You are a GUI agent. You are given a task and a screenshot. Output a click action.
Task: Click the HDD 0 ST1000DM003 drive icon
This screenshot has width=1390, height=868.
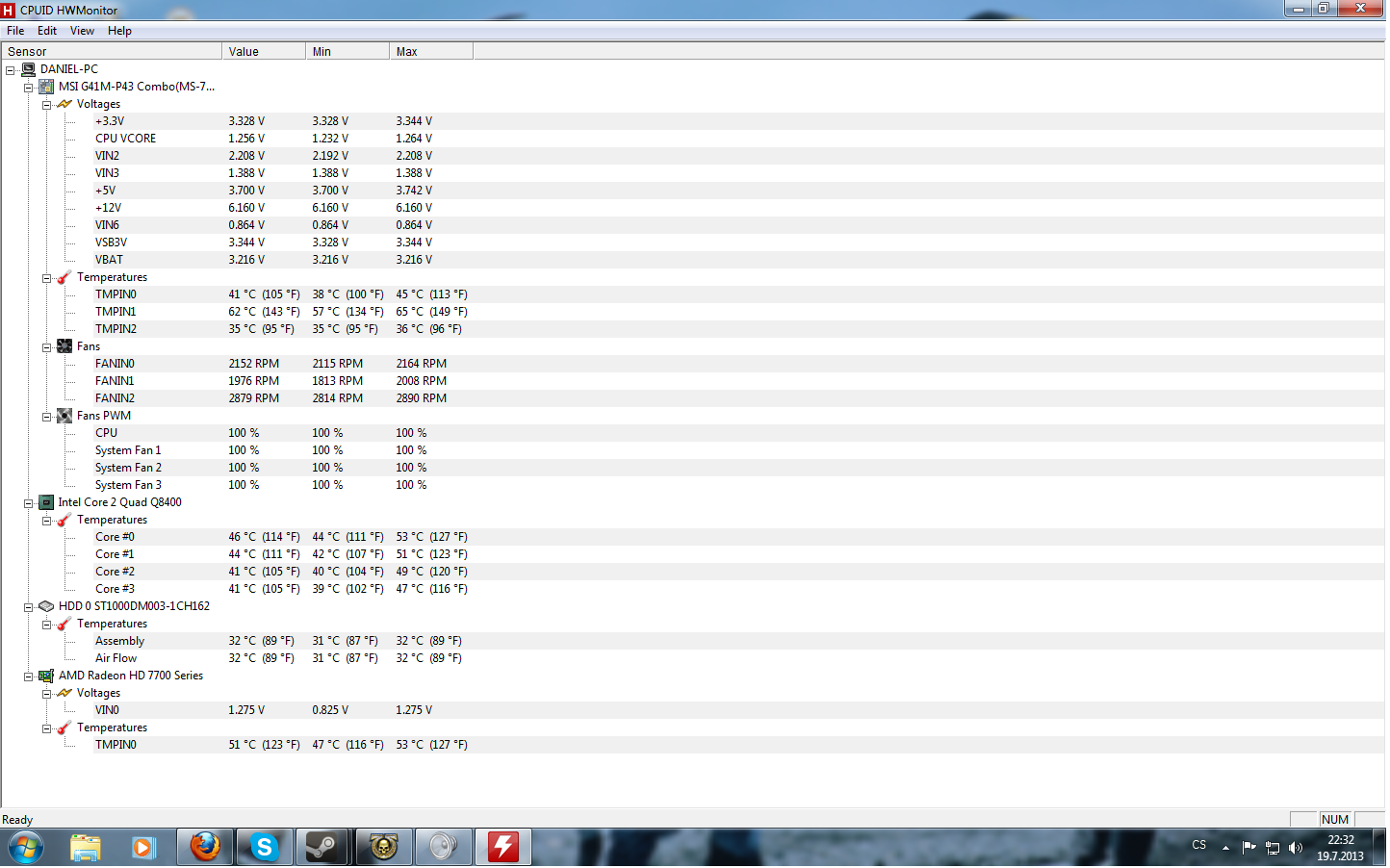click(46, 606)
